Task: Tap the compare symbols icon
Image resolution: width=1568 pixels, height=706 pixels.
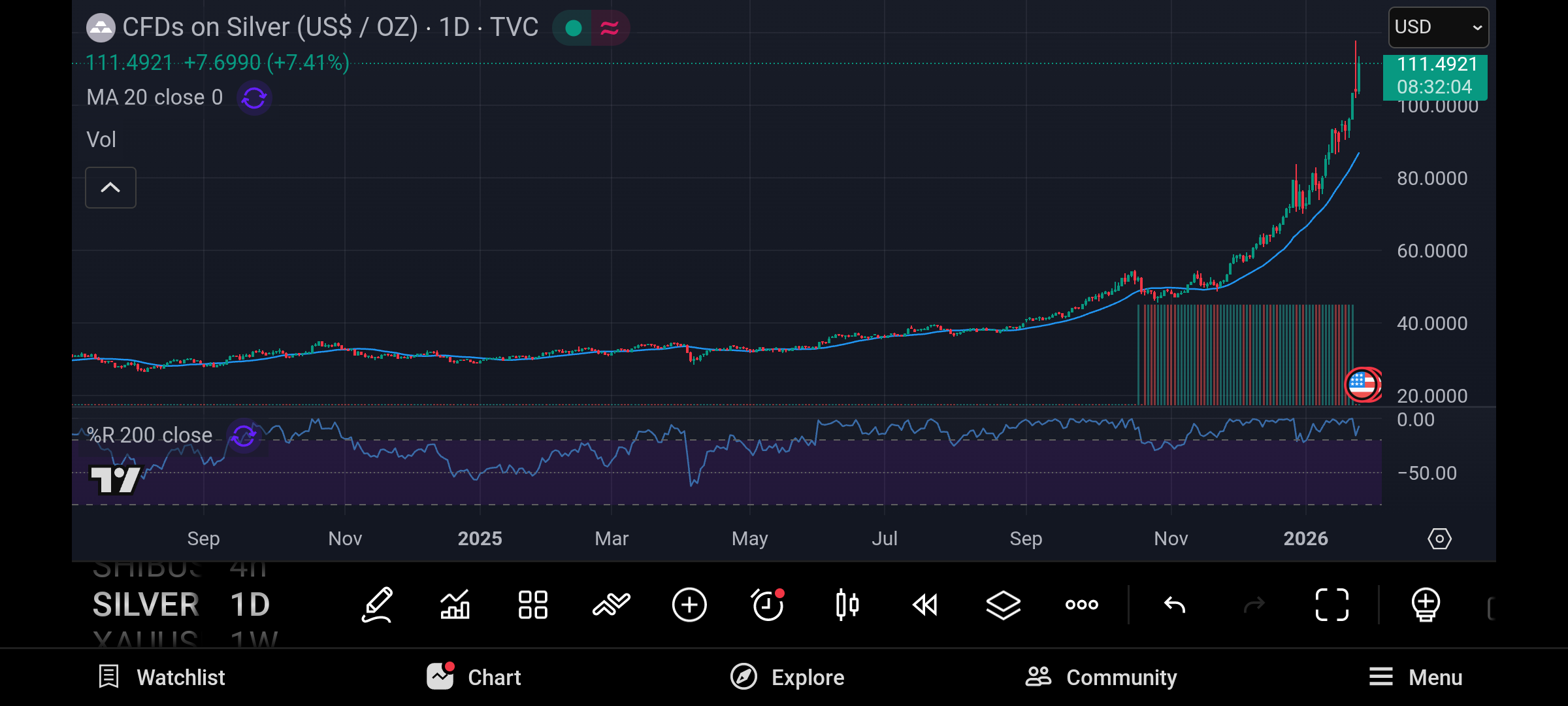Action: pos(612,605)
